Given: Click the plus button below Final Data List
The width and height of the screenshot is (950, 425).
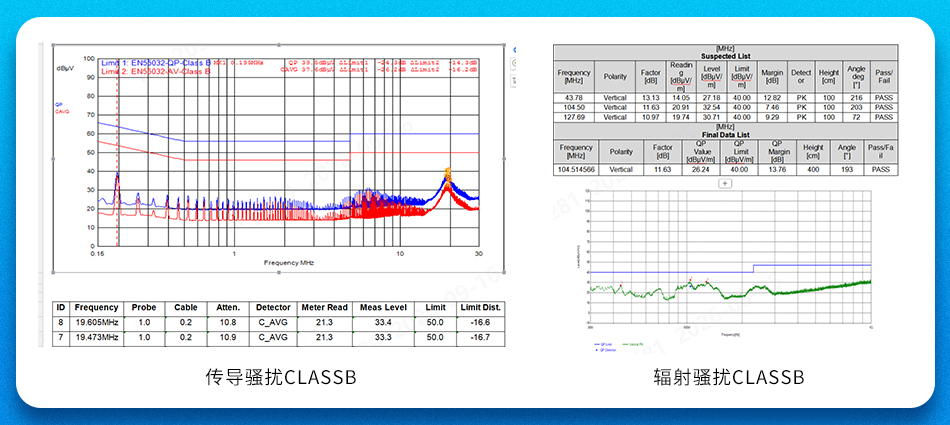Looking at the screenshot, I should (x=725, y=182).
